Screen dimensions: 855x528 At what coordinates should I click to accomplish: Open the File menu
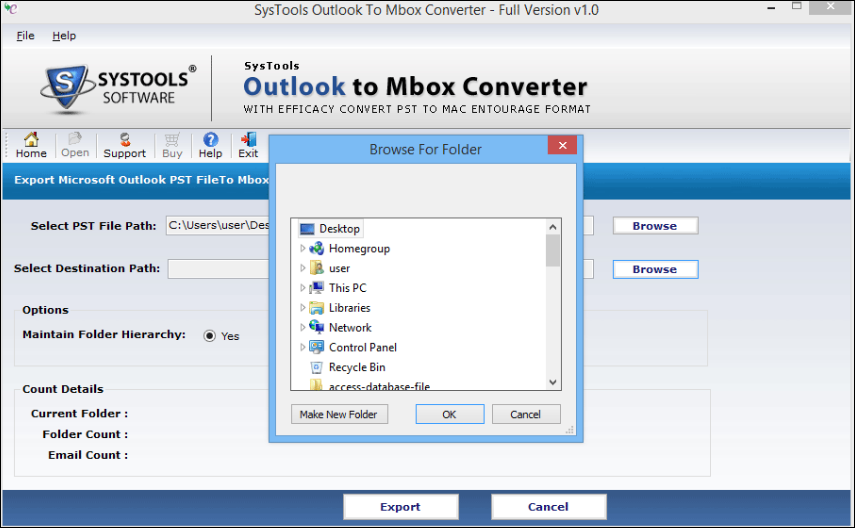click(x=25, y=35)
